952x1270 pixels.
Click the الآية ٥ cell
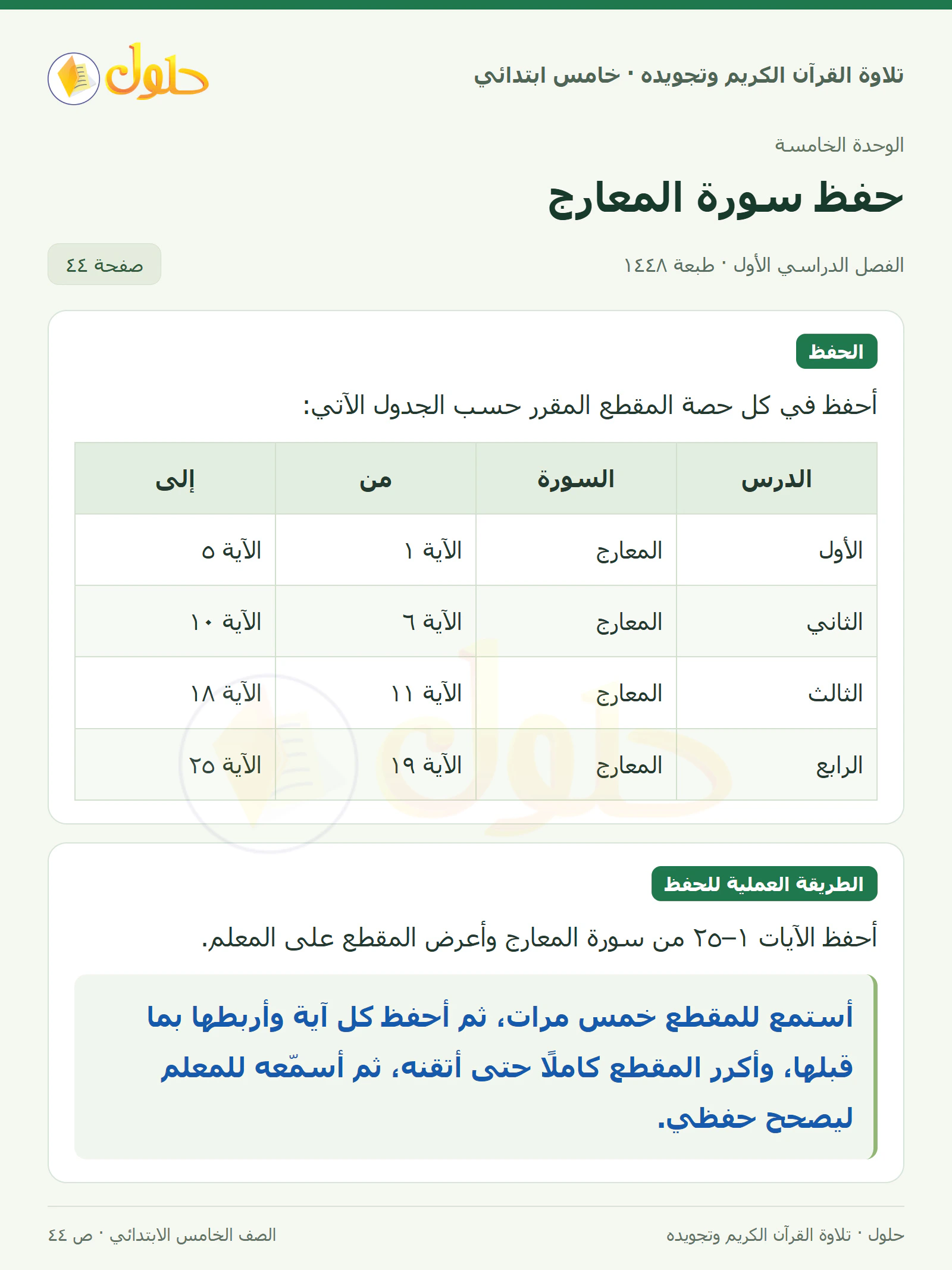175,550
